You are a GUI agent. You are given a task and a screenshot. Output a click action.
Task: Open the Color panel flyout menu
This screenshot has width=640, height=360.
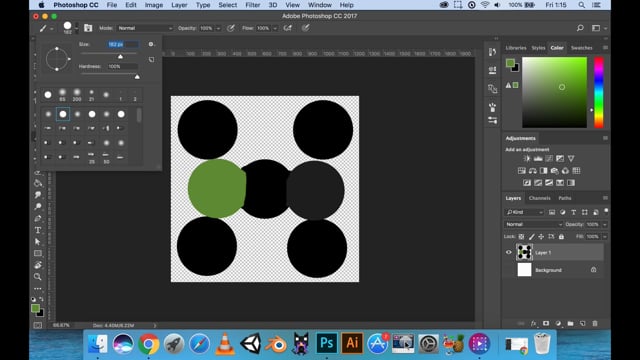pyautogui.click(x=605, y=48)
